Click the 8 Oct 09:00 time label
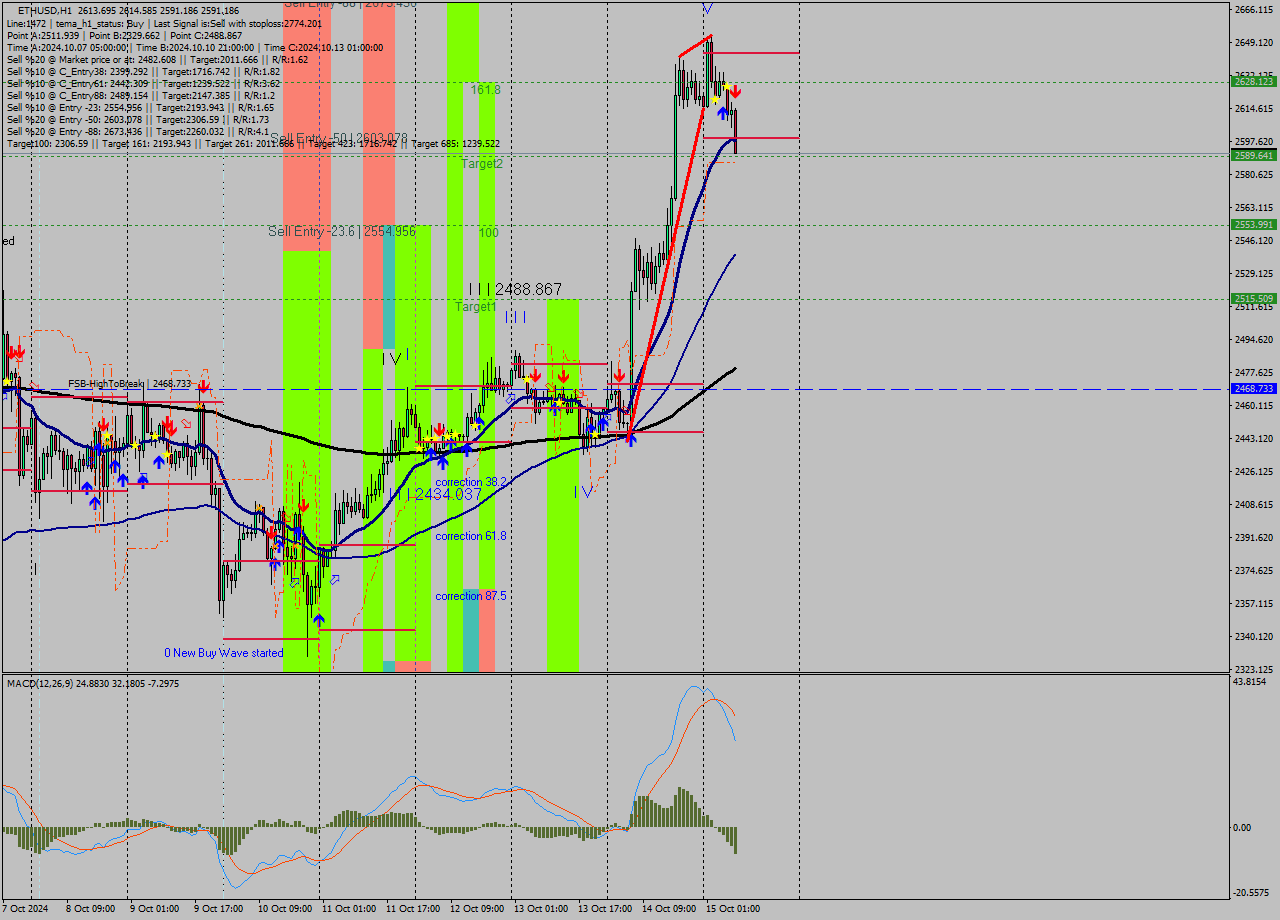 (x=90, y=909)
